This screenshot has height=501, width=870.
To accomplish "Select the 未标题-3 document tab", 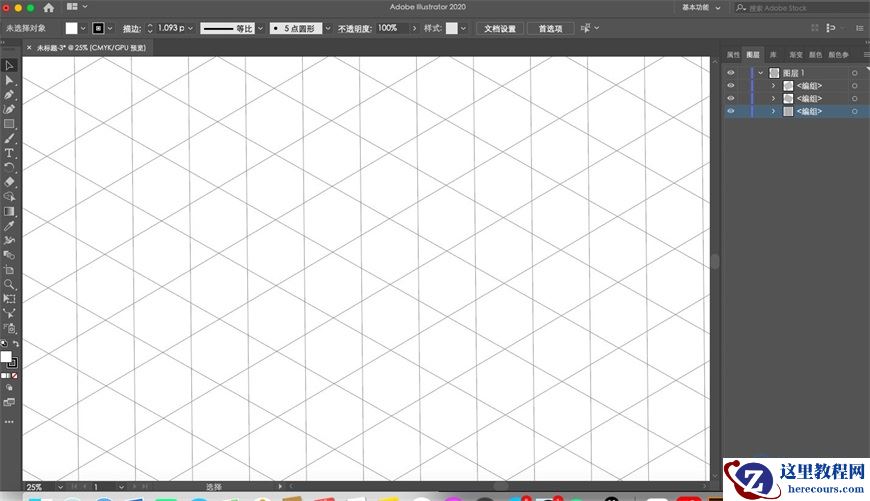I will [91, 48].
